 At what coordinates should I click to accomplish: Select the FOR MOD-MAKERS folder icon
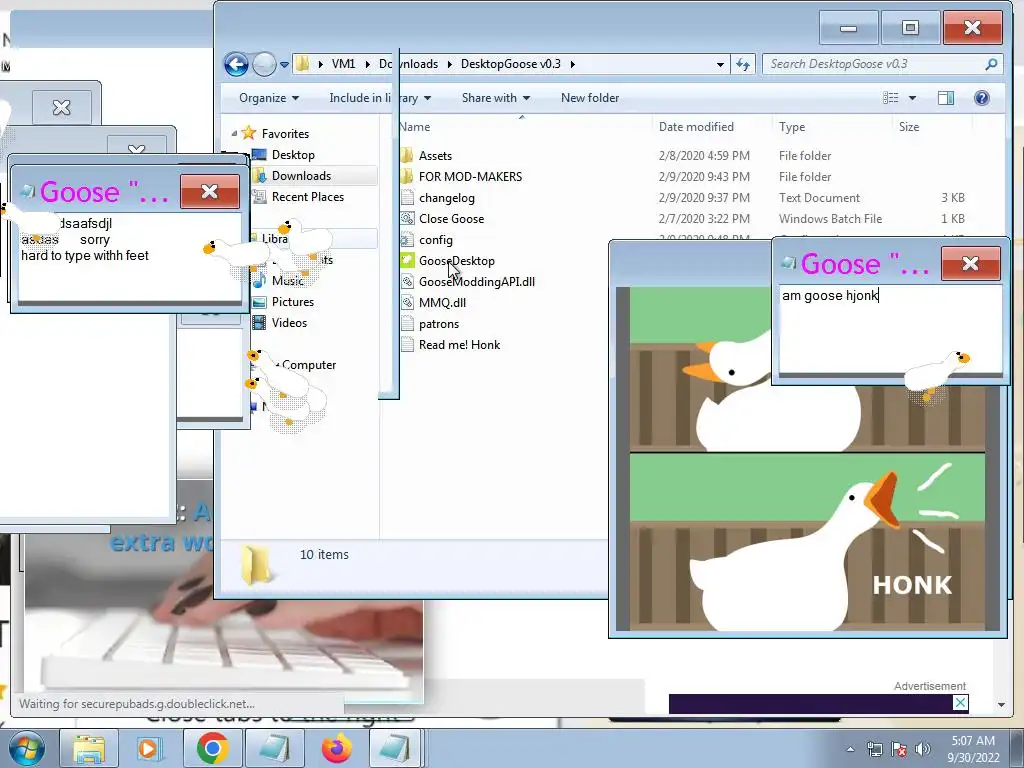[407, 176]
